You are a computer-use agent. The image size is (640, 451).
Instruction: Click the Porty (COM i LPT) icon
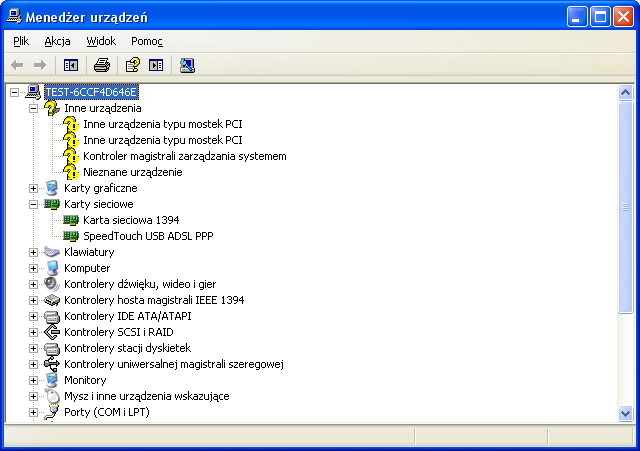(52, 412)
